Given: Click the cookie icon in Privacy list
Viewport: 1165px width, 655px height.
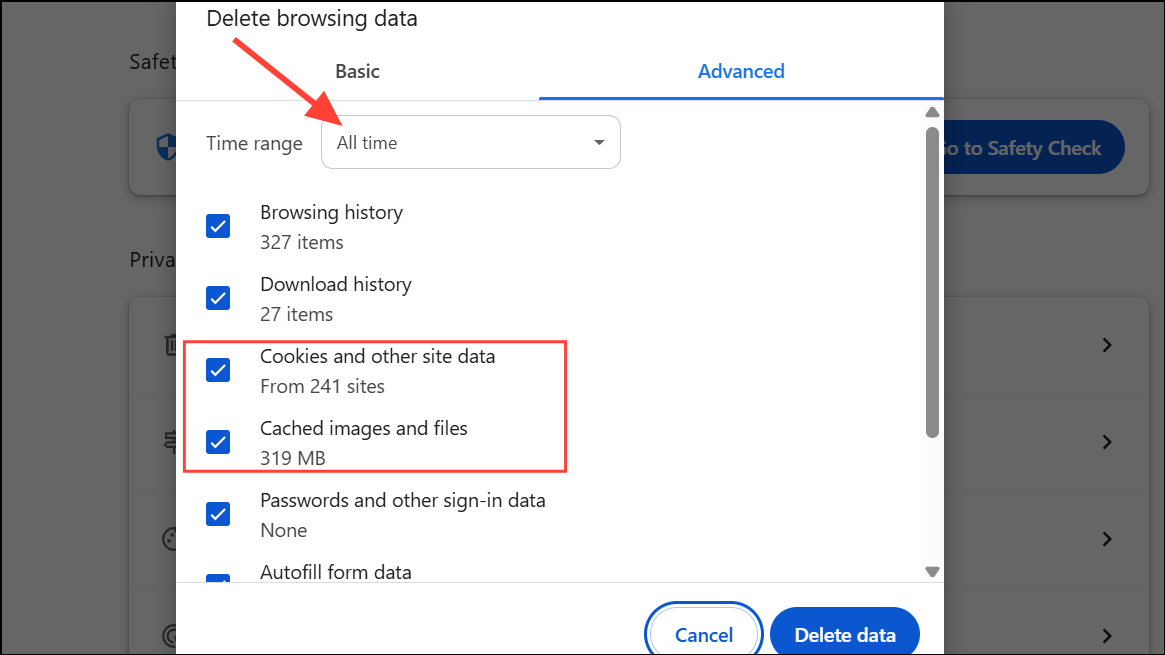Looking at the screenshot, I should (171, 539).
